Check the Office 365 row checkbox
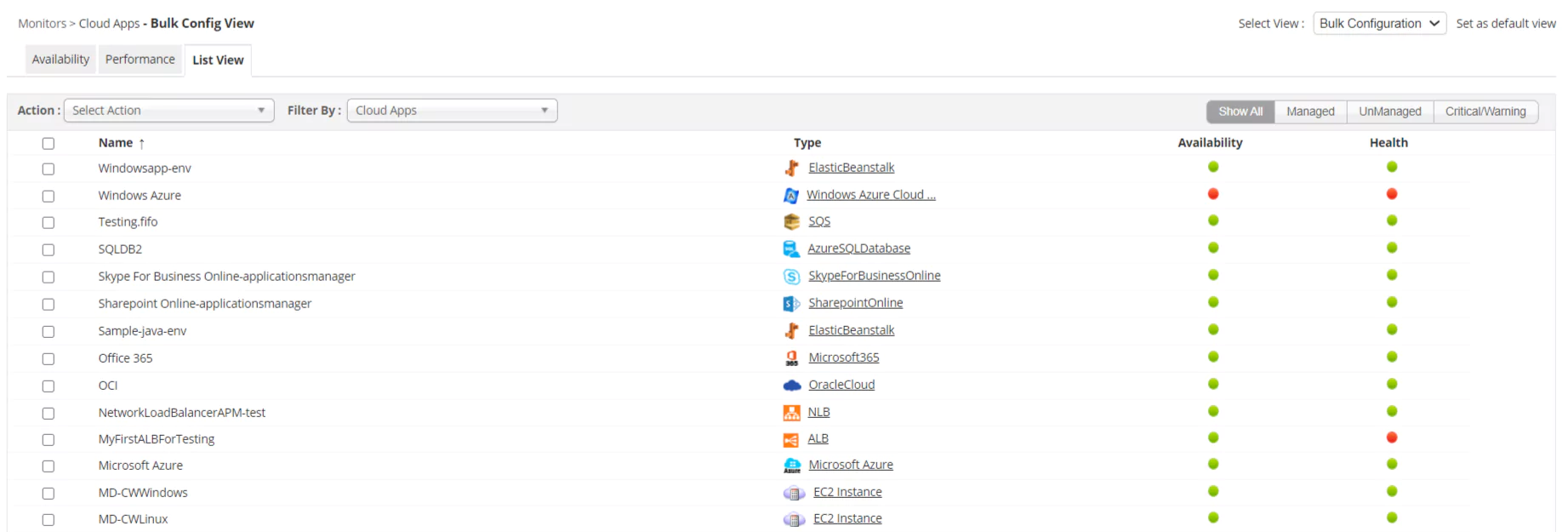Screen dimensions: 1568x532 click(x=48, y=359)
